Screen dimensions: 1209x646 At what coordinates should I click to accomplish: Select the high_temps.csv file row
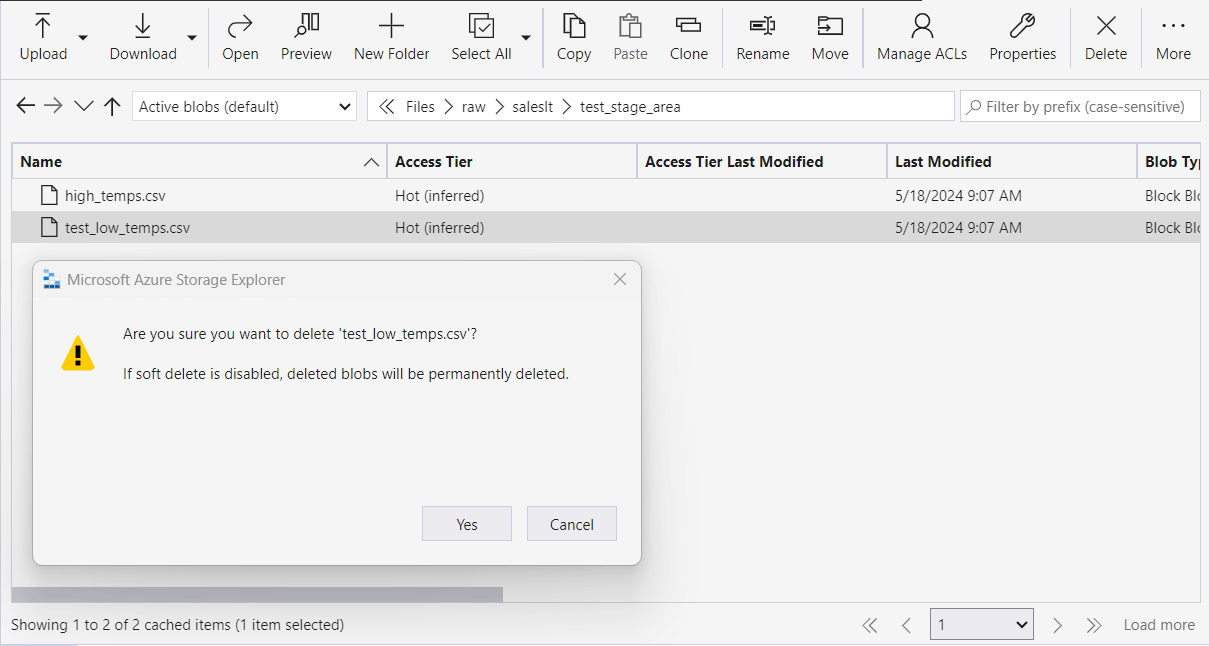click(x=606, y=195)
